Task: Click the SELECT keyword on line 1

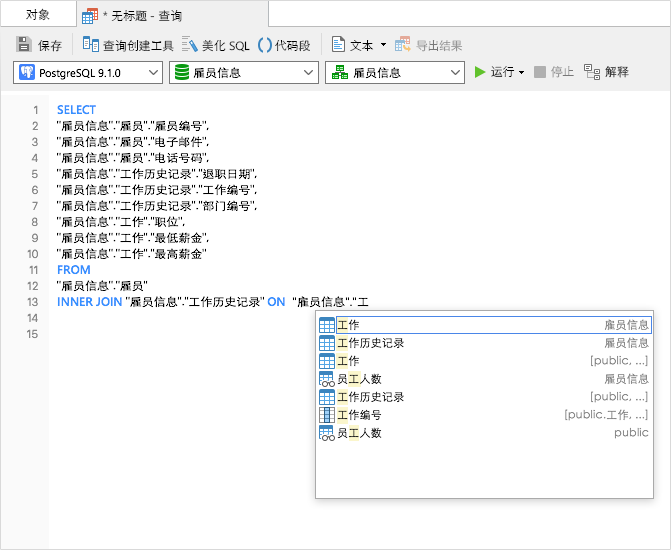Action: coord(76,110)
